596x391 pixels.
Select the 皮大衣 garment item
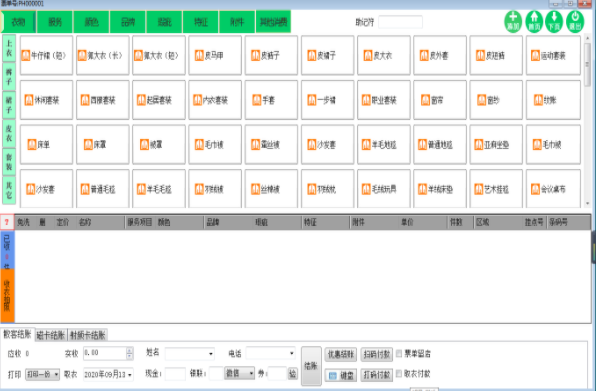384,55
